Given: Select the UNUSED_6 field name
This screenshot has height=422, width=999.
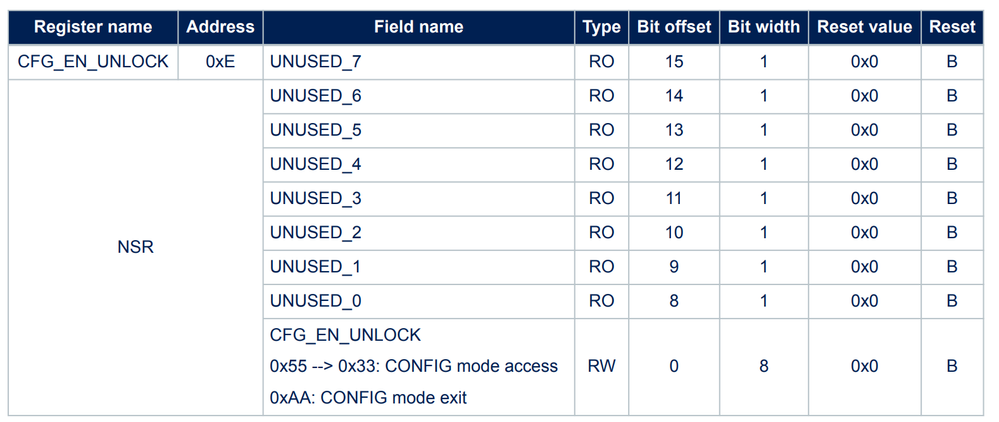Looking at the screenshot, I should coord(316,96).
